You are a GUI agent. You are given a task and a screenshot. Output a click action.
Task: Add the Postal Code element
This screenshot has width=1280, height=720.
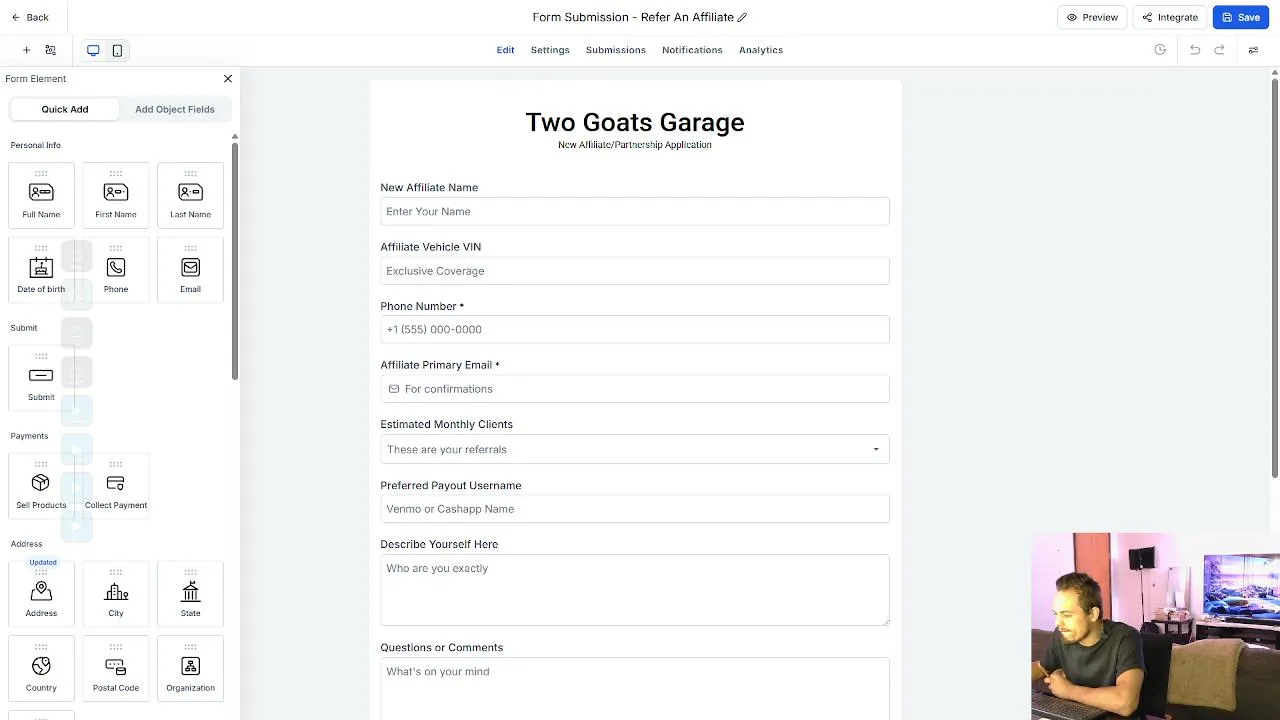(116, 669)
